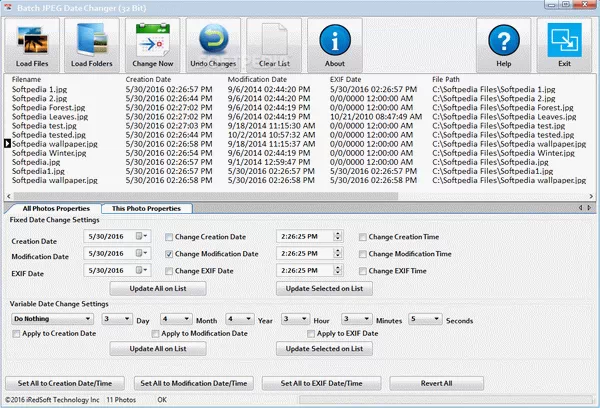This screenshot has height=408, width=600.
Task: Click the file list scroll-right arrow
Action: point(591,196)
